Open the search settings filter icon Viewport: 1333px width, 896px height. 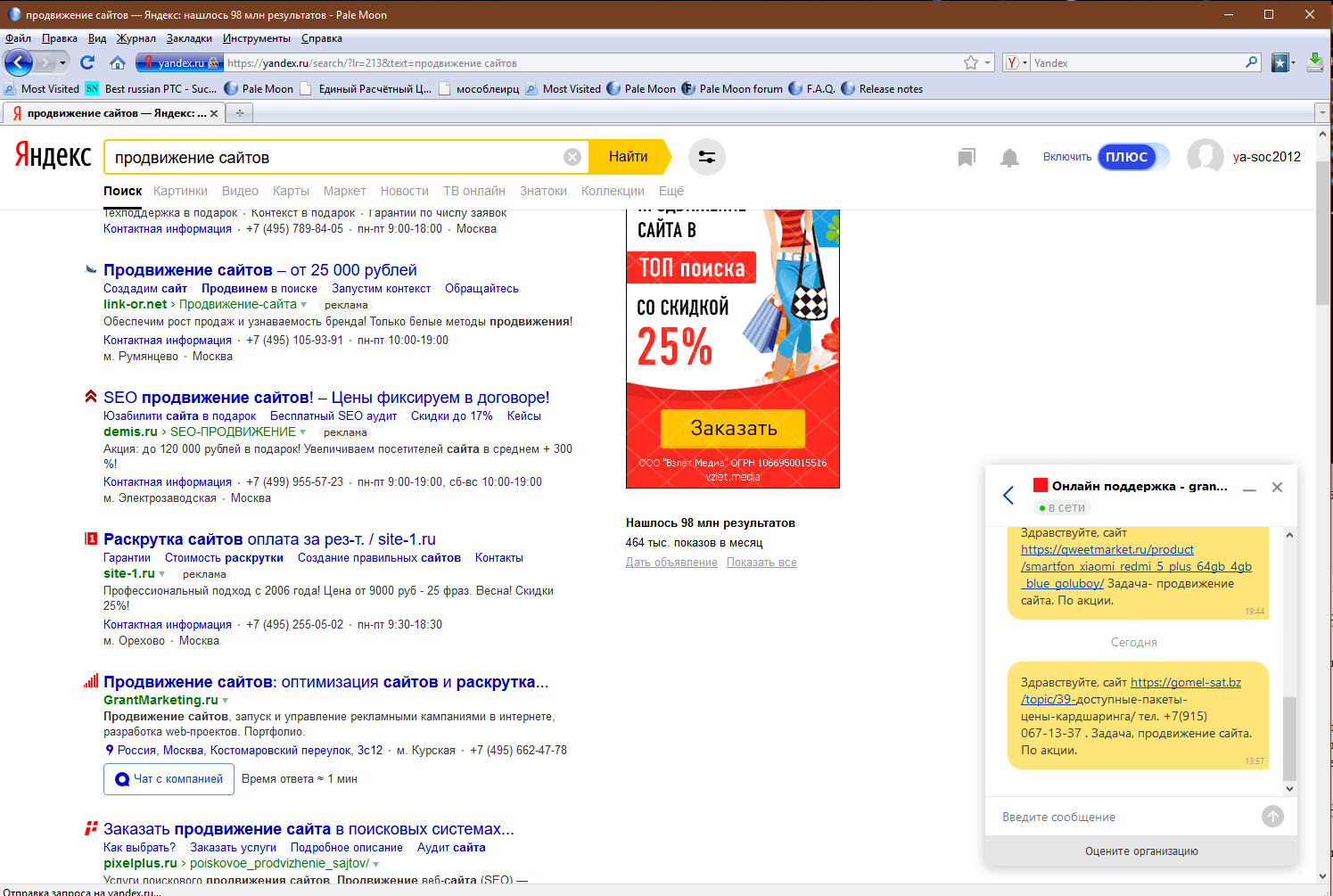[x=707, y=157]
